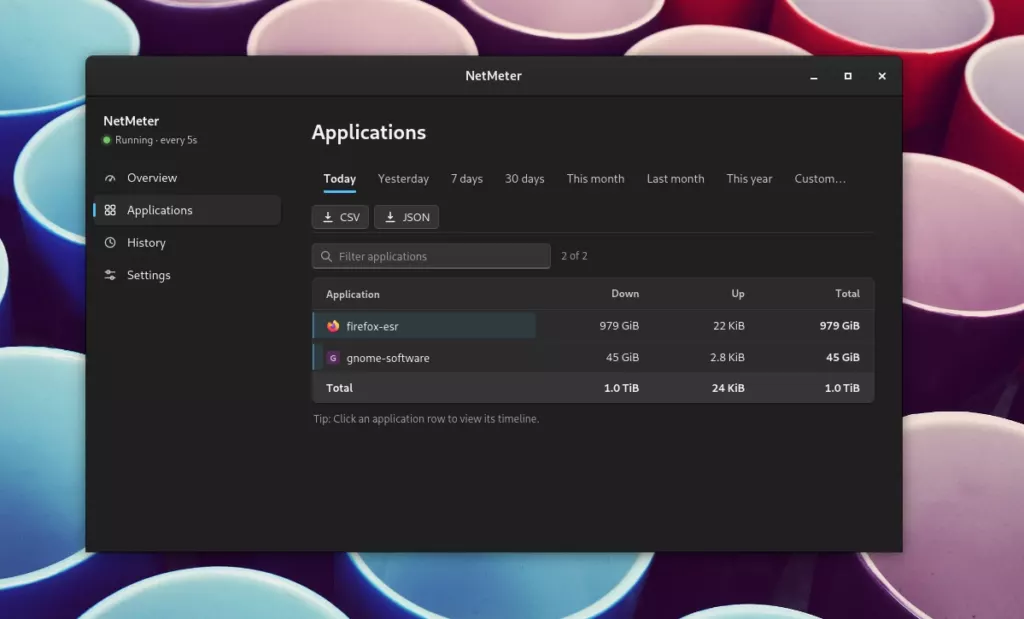This screenshot has height=619, width=1024.
Task: Sort by the Total column header
Action: pos(848,294)
